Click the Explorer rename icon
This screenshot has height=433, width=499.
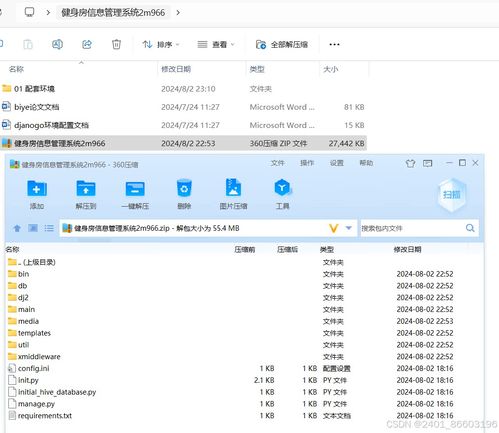pos(57,44)
